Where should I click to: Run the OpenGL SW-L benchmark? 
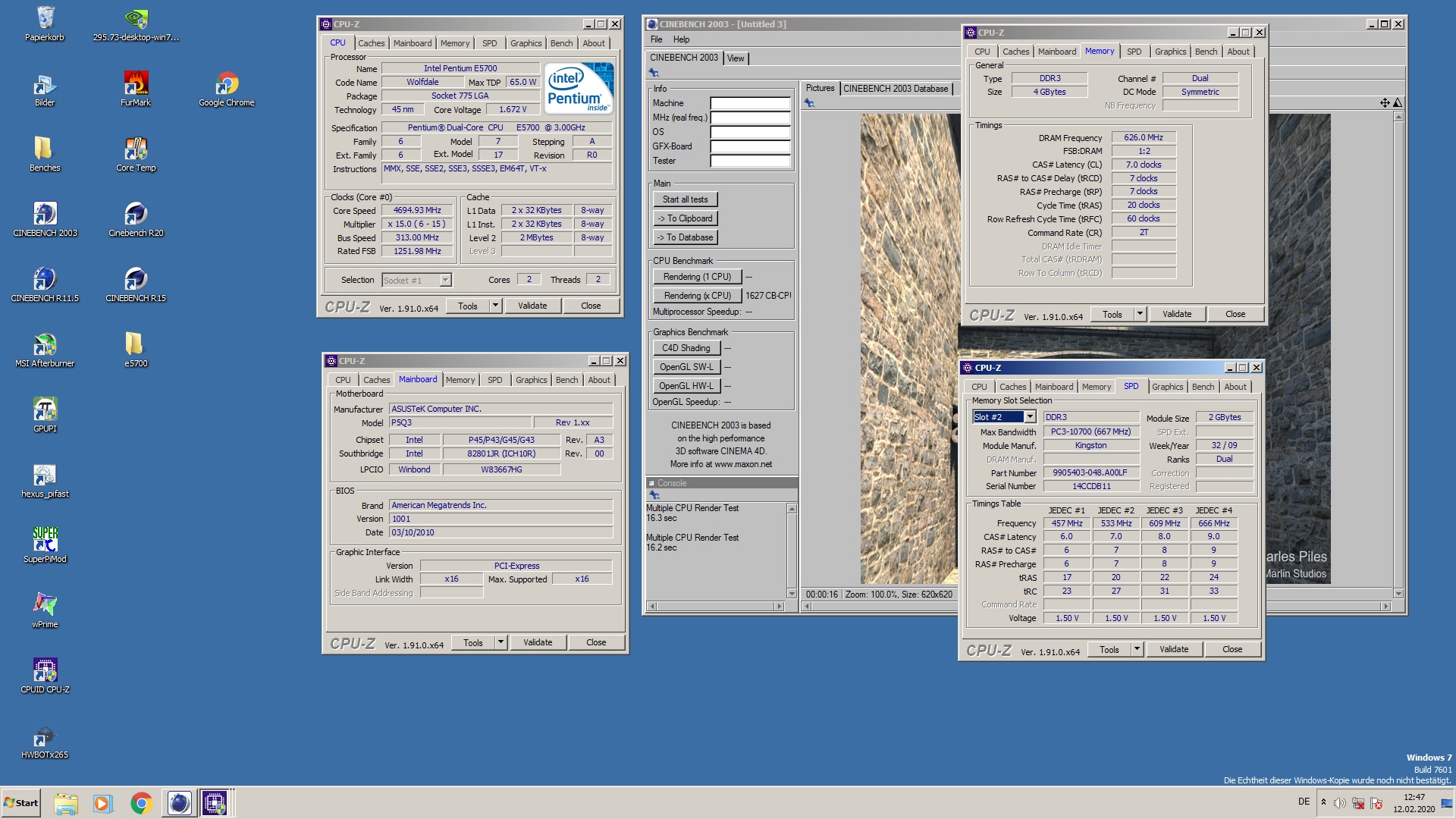pos(686,367)
